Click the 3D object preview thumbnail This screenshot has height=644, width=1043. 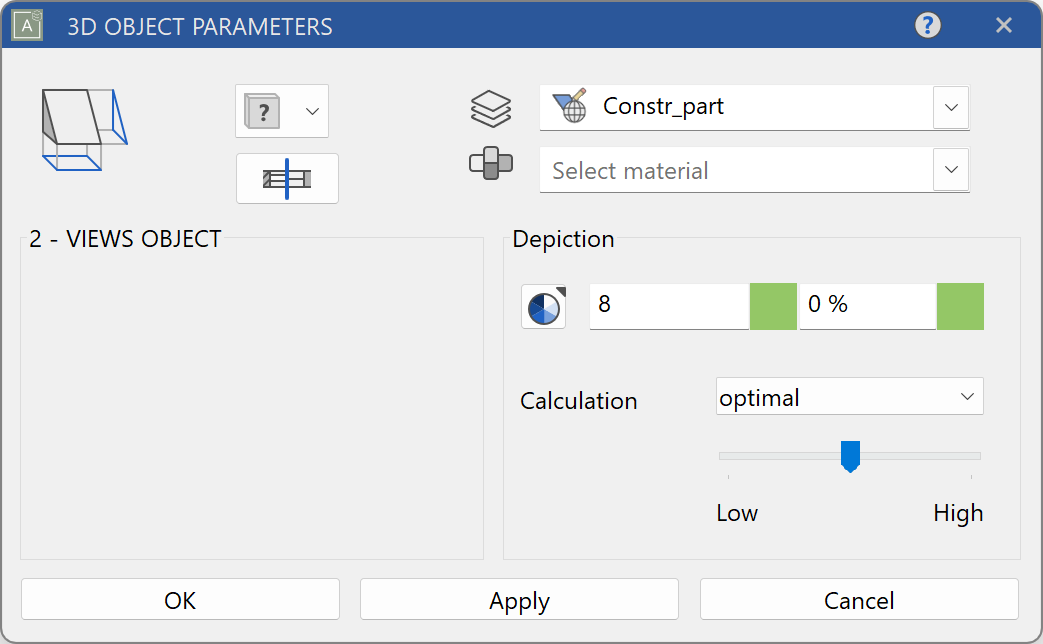[83, 128]
